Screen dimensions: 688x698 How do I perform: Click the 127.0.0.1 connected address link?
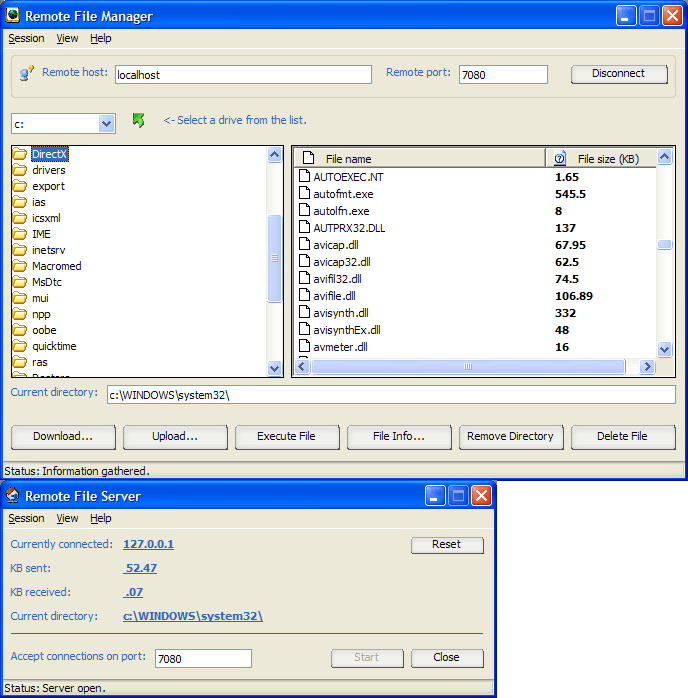[148, 544]
